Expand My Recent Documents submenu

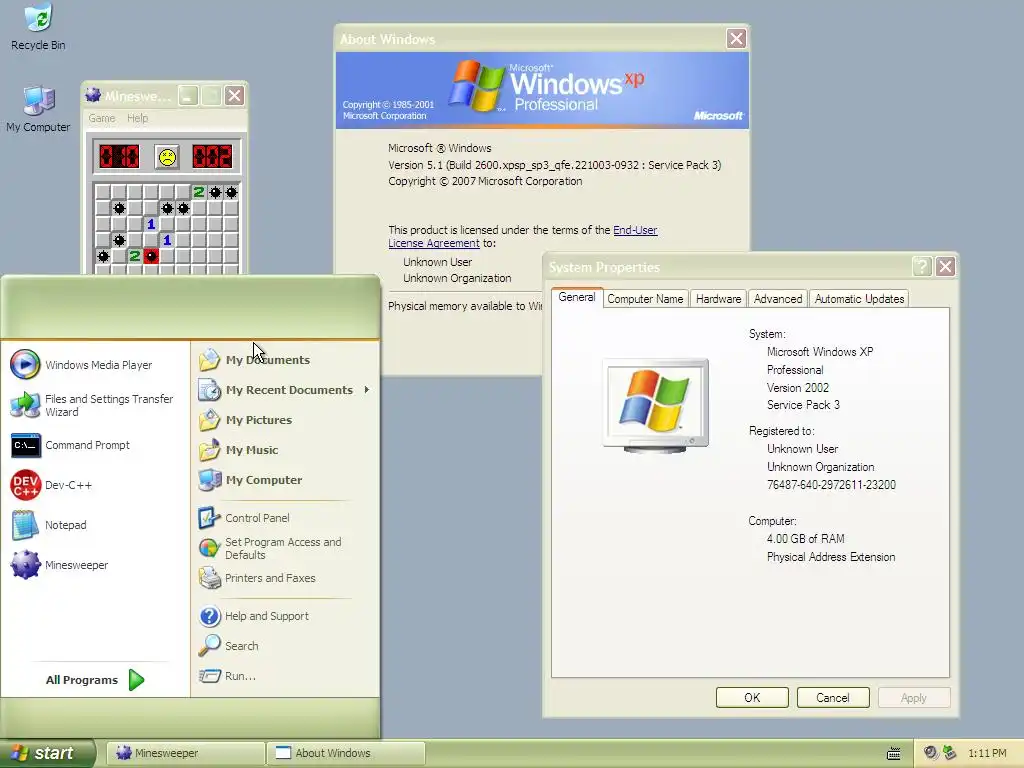[284, 390]
